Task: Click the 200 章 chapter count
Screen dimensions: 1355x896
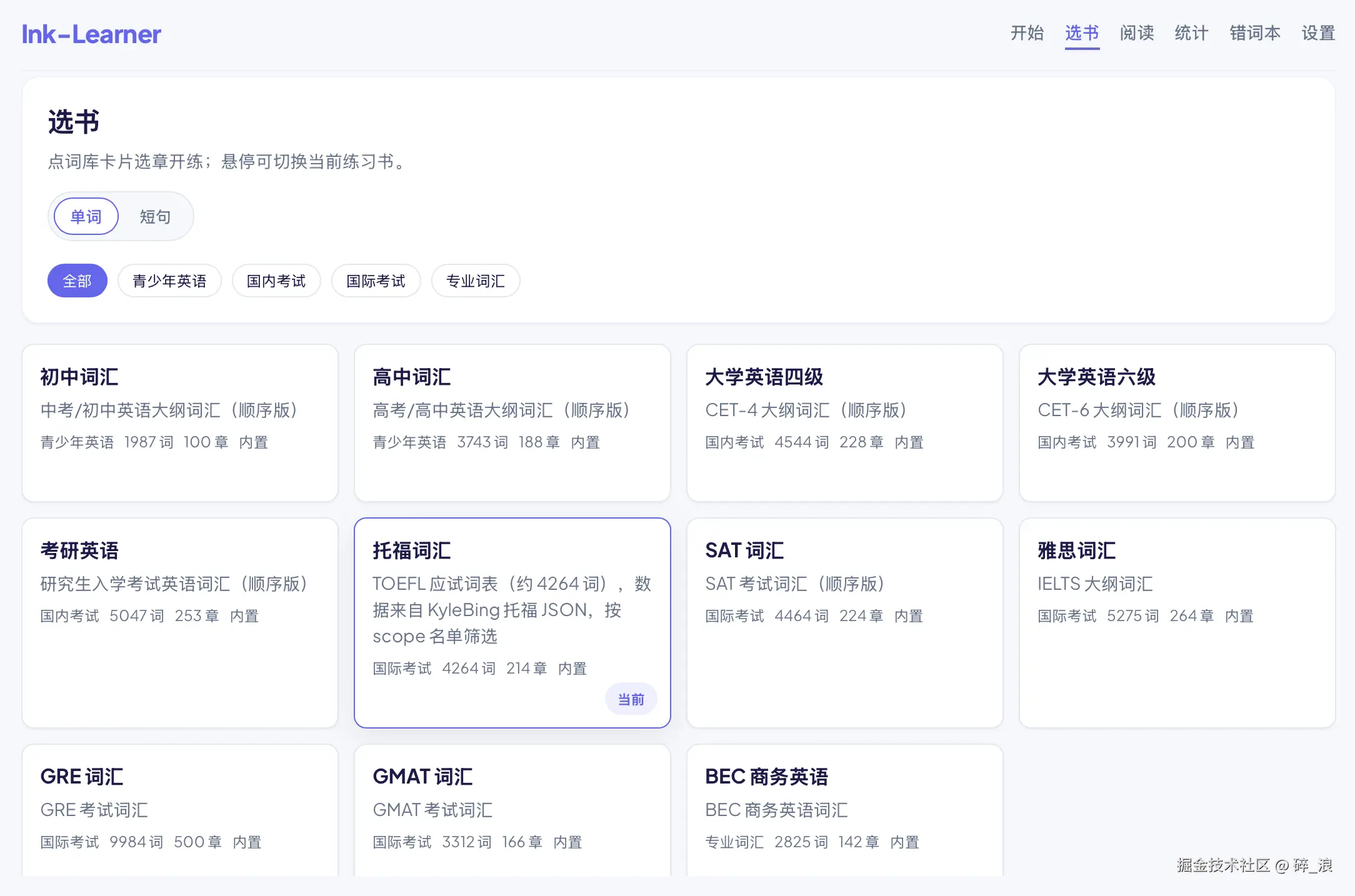Action: click(1191, 442)
